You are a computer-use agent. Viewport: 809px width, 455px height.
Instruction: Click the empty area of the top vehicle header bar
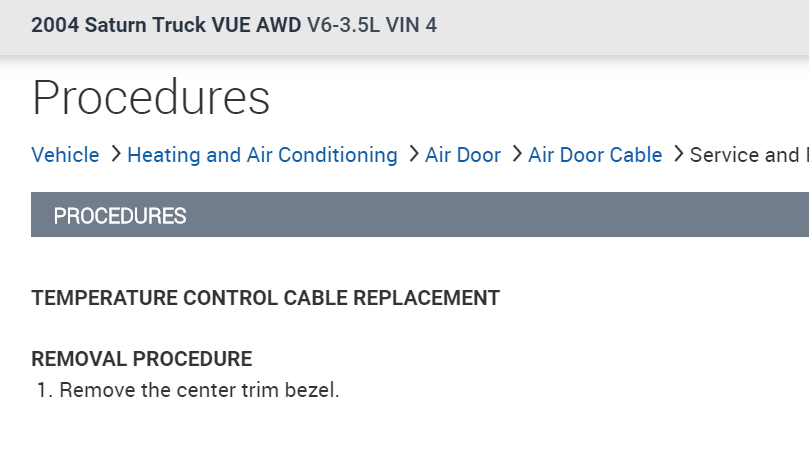620,25
